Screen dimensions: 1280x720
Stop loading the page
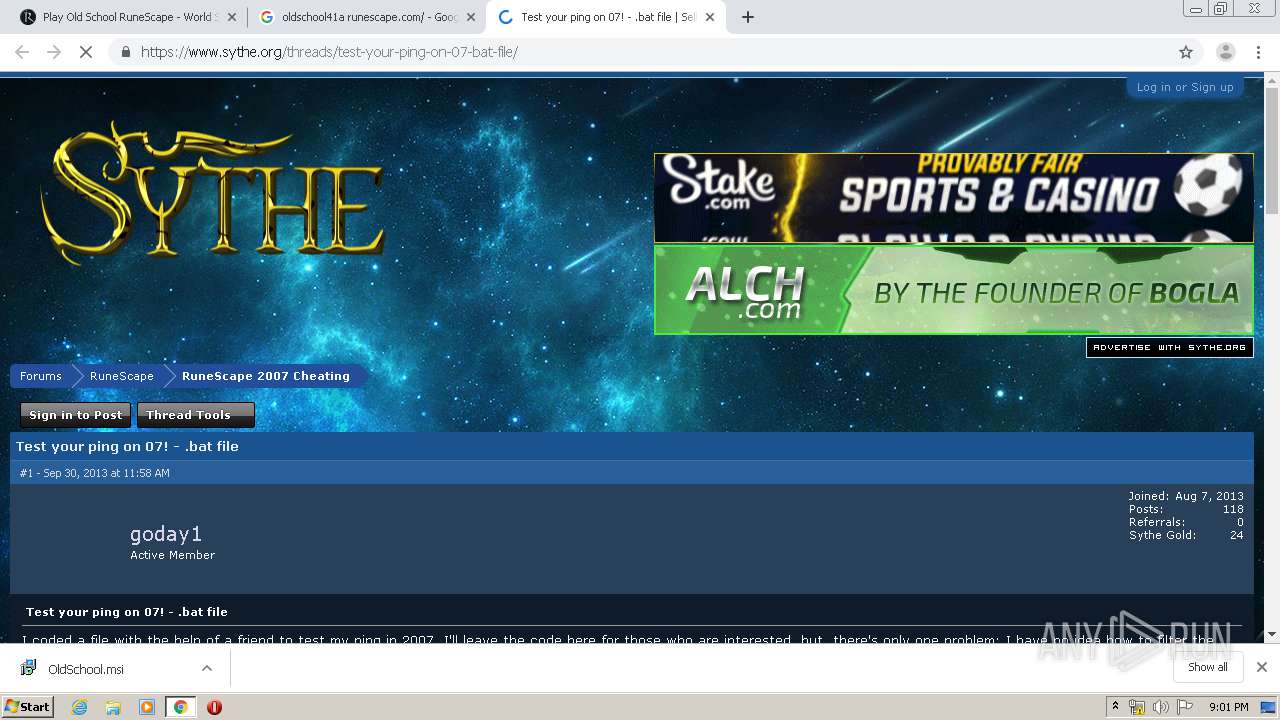(86, 52)
